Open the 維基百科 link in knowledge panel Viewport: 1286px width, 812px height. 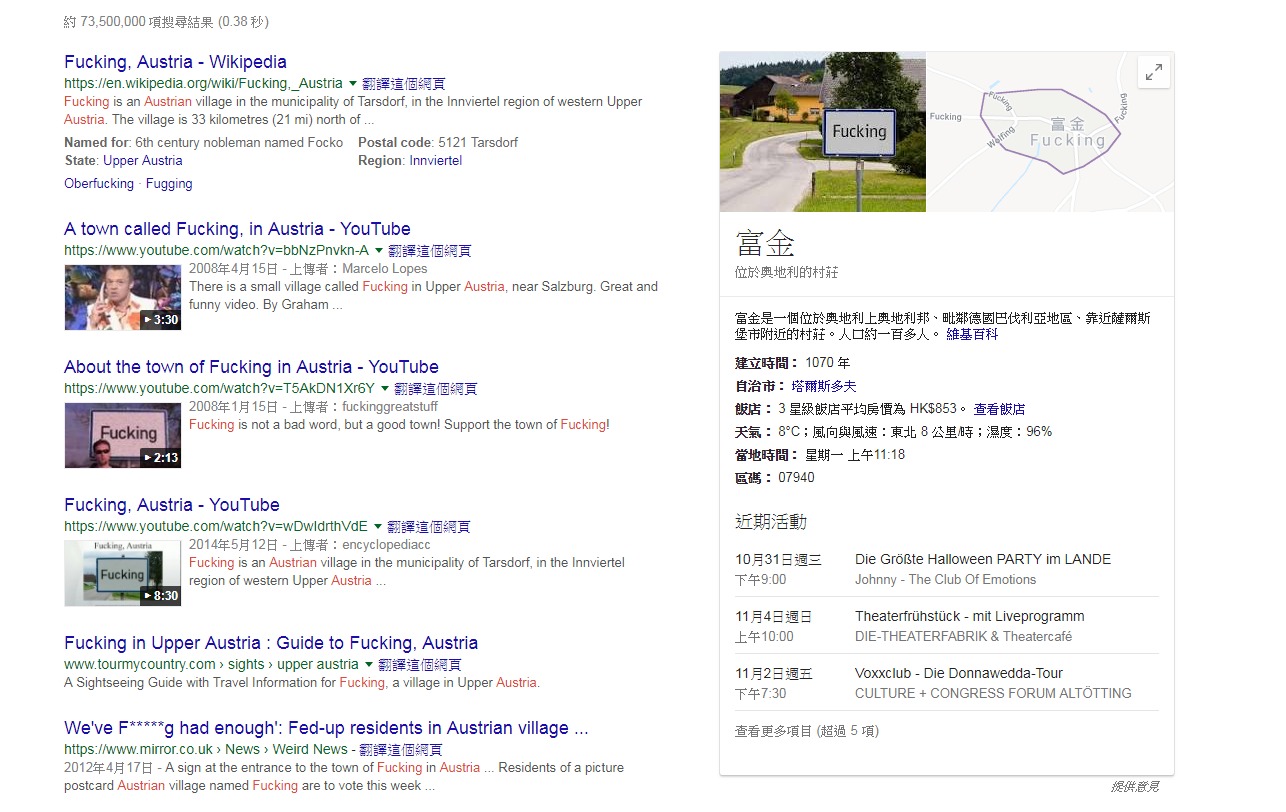(972, 334)
